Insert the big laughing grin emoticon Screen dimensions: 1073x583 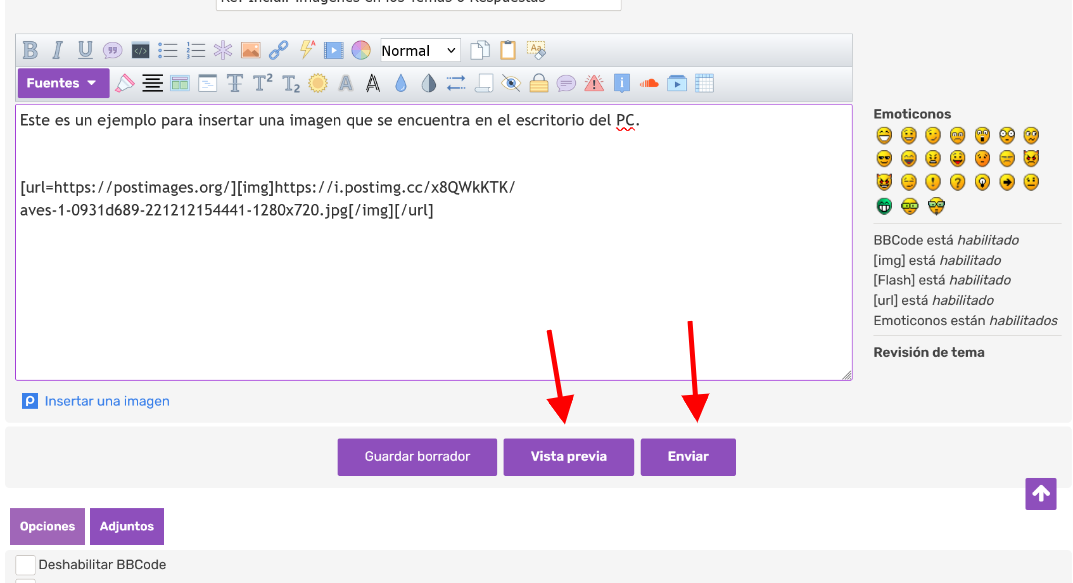[884, 135]
